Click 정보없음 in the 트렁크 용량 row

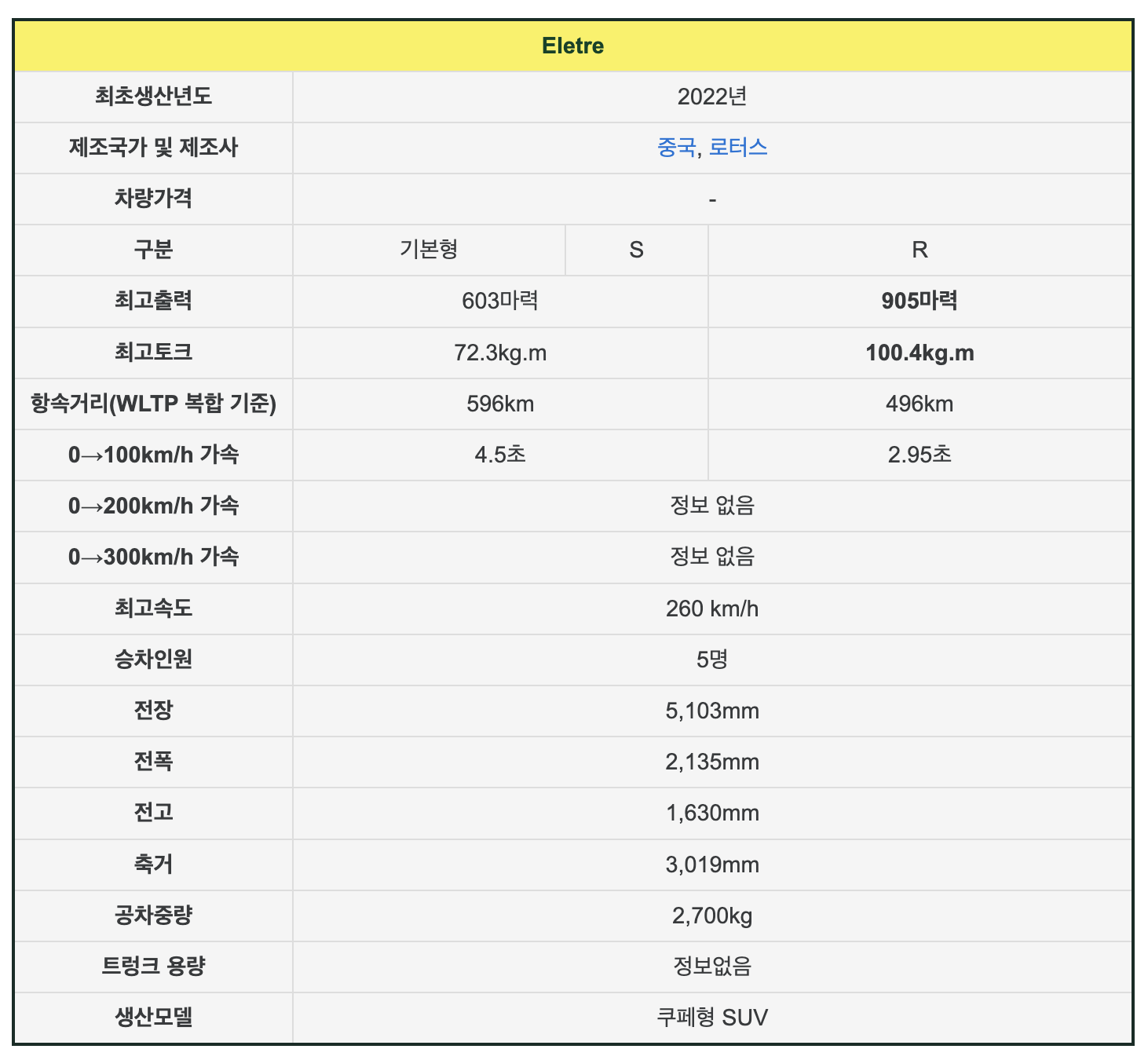tap(712, 967)
